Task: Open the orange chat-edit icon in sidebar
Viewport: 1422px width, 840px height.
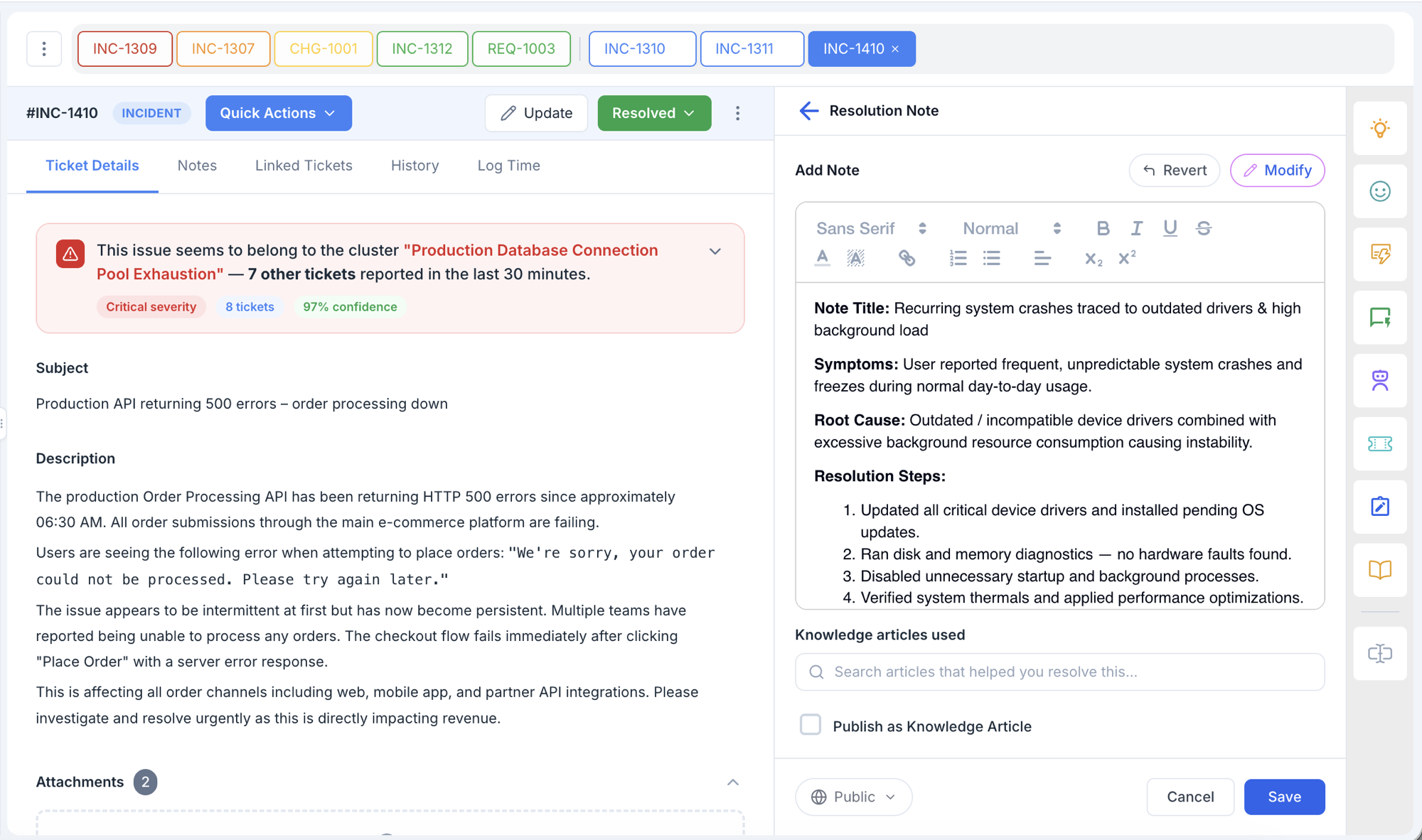Action: [x=1380, y=254]
